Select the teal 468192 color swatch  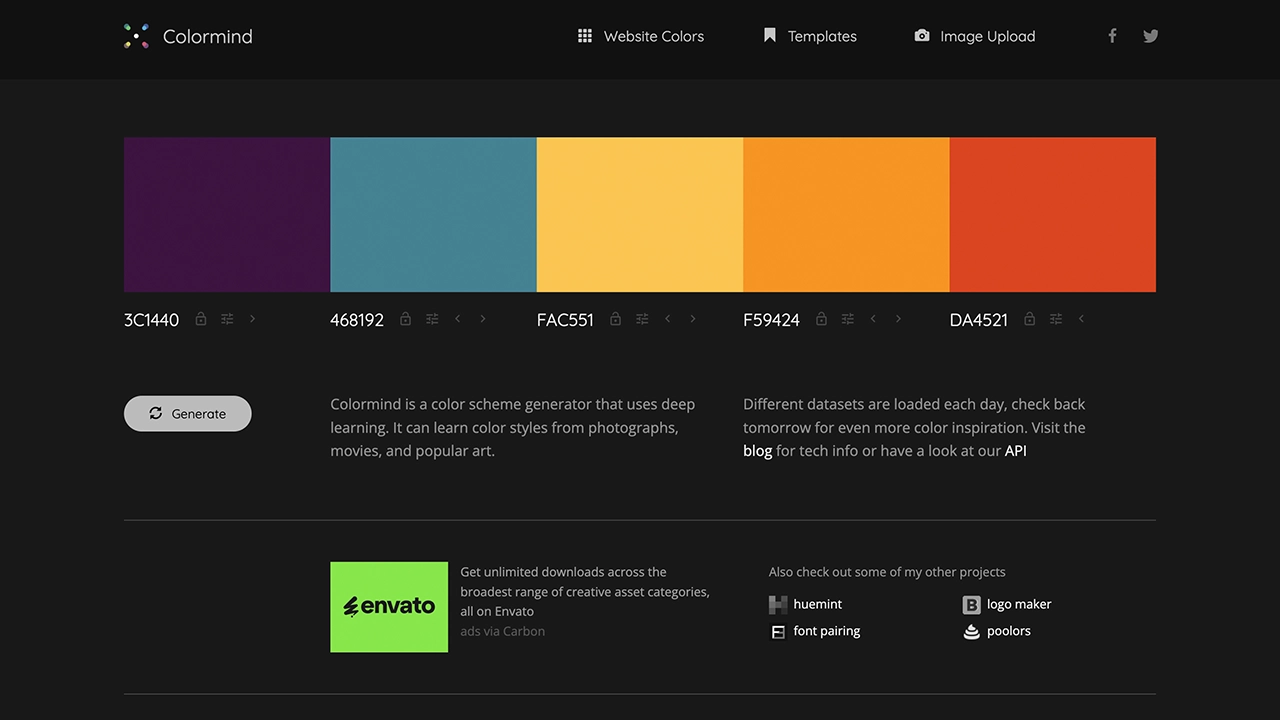pos(433,215)
